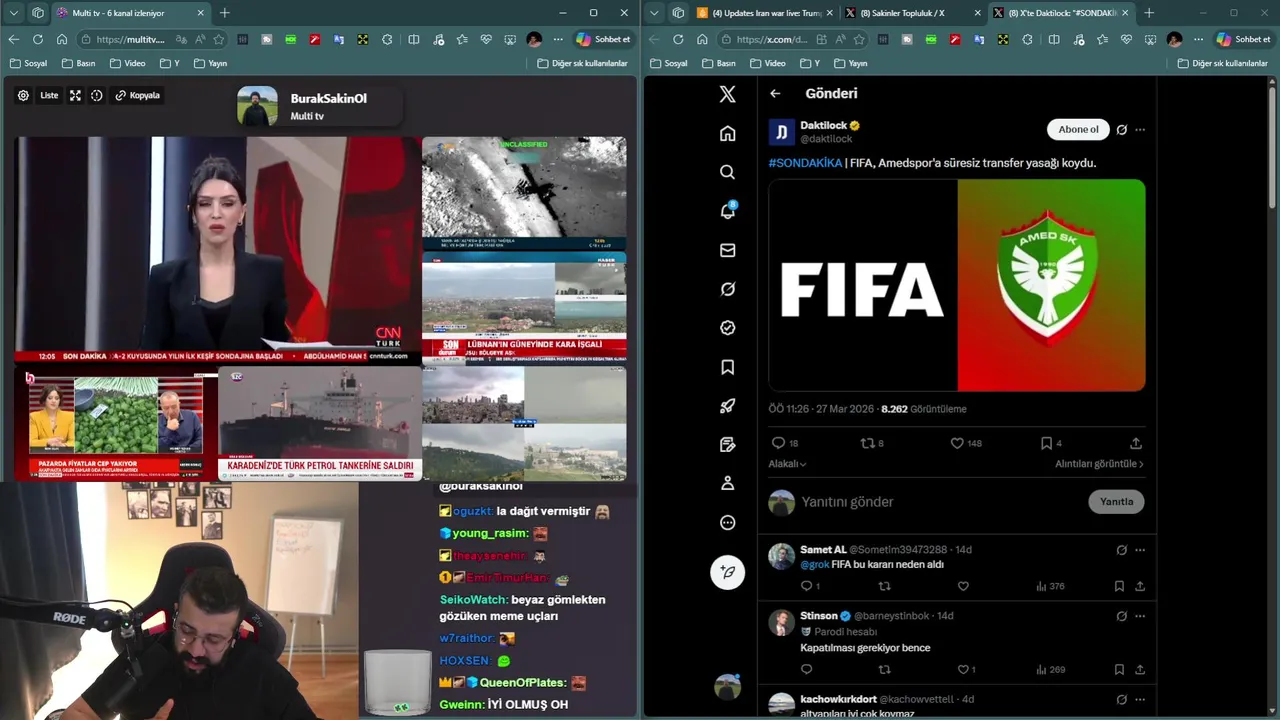Open more options on Daktilock post
The image size is (1280, 720).
coord(1140,130)
